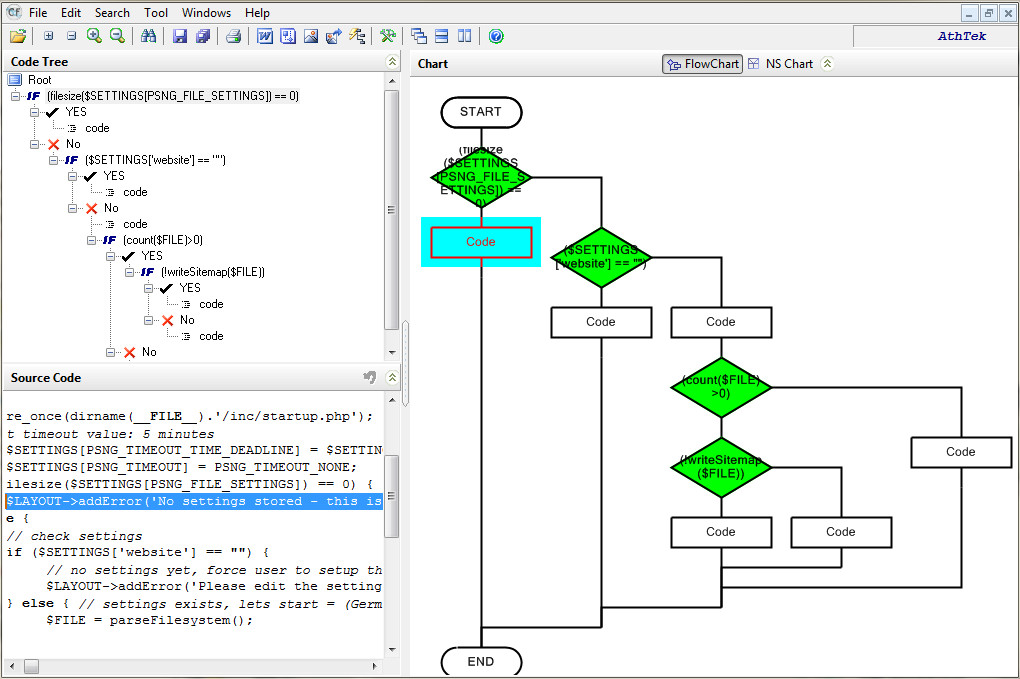Export the flowchart to Word
The width and height of the screenshot is (1020, 679).
[x=265, y=35]
